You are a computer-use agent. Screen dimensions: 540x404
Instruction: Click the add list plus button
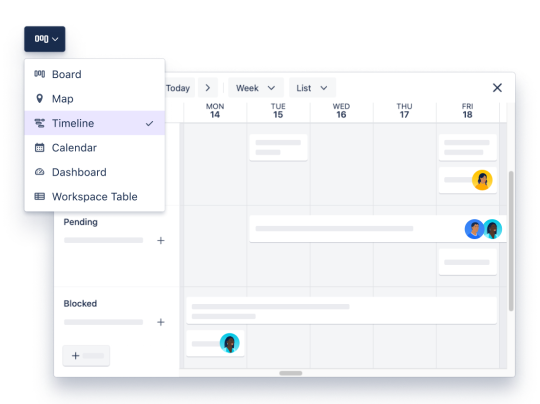(86, 356)
